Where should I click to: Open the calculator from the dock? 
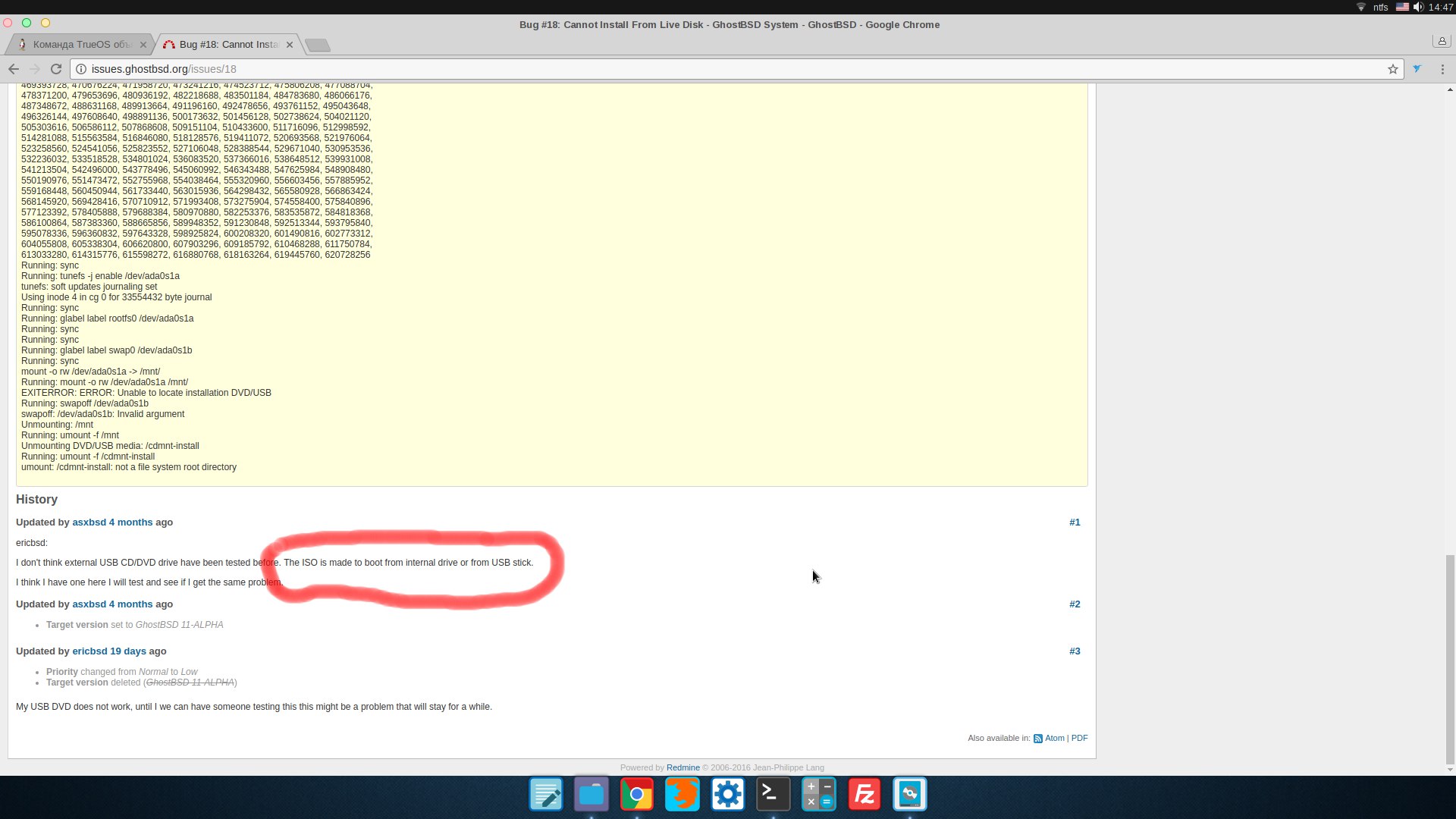(819, 795)
